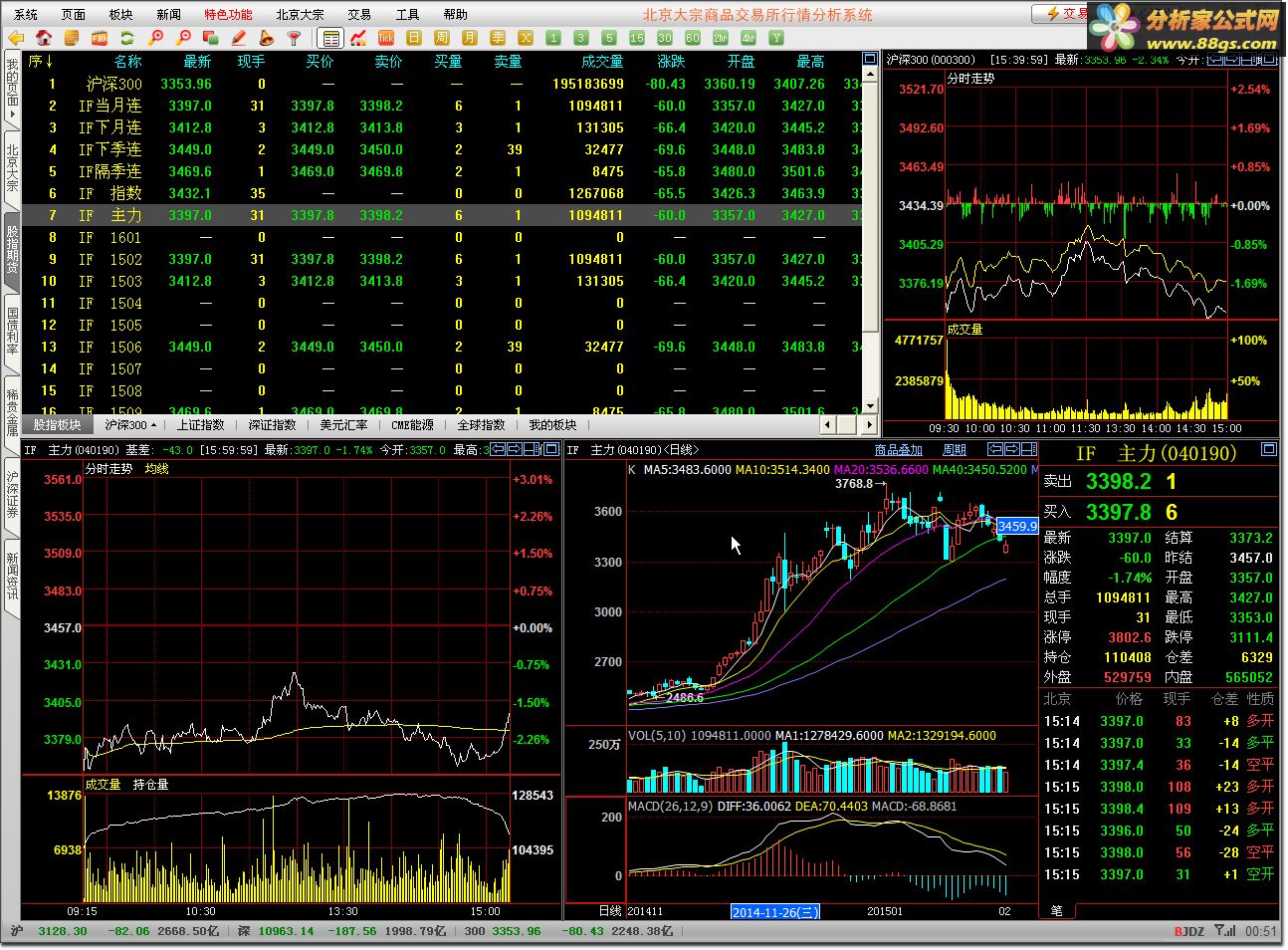
Task: Select the 30-minute period icon
Action: coord(665,38)
